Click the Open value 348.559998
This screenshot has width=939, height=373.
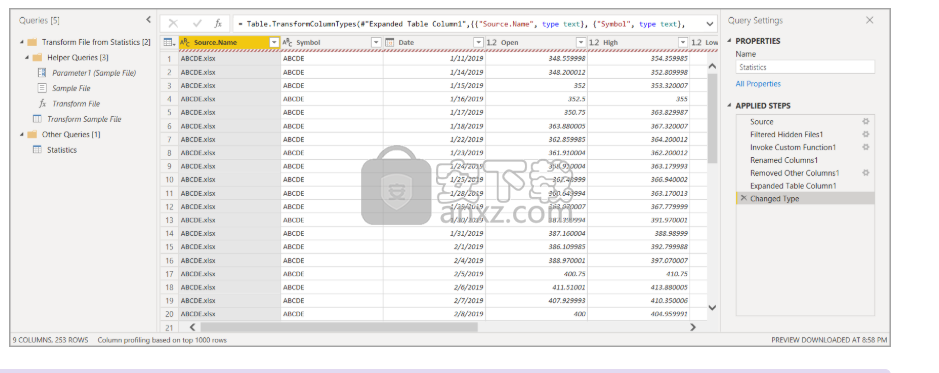pos(566,59)
